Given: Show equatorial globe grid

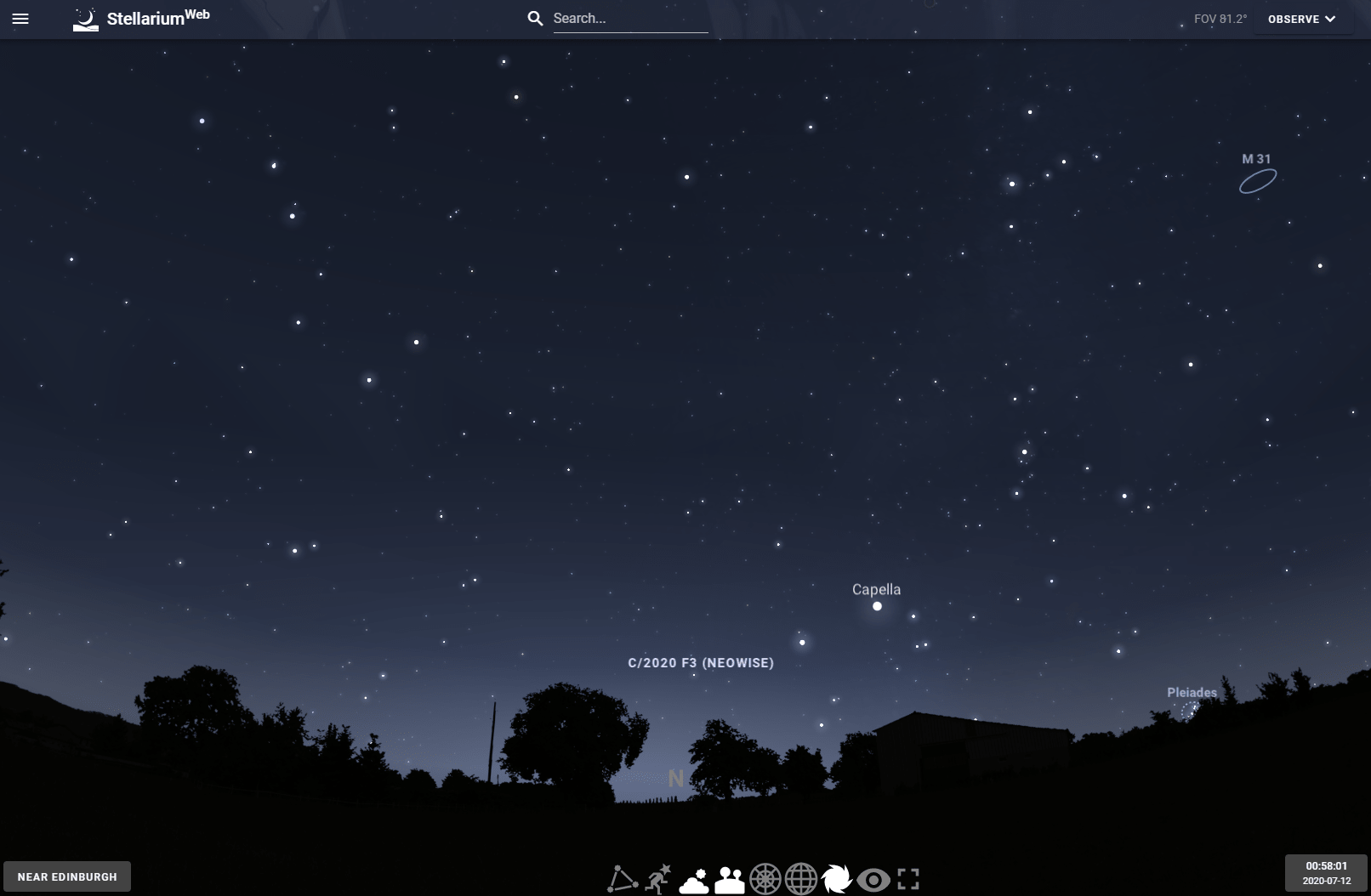Looking at the screenshot, I should tap(801, 879).
